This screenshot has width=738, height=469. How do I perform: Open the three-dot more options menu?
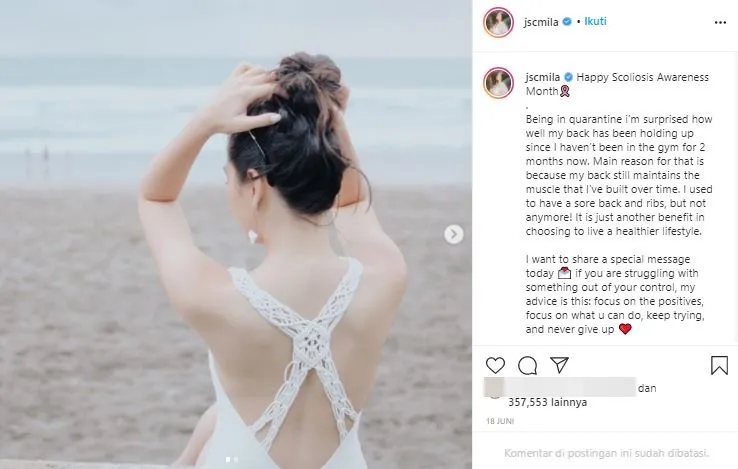(x=720, y=23)
